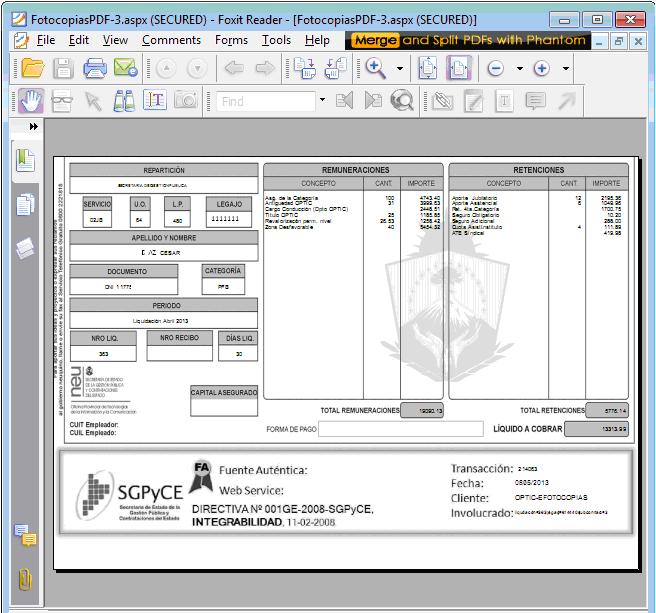The image size is (656, 613).
Task: Show the Layers side panel
Action: [x=25, y=250]
